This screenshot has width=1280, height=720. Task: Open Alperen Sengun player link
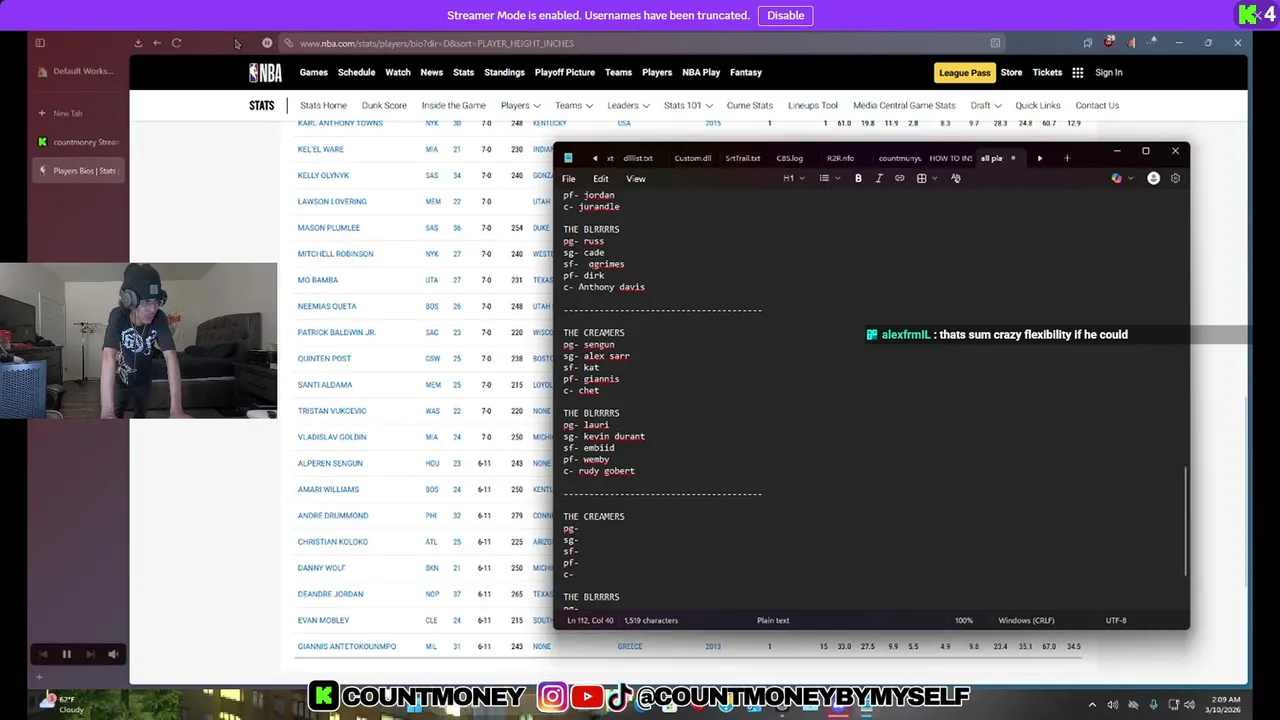pyautogui.click(x=330, y=463)
